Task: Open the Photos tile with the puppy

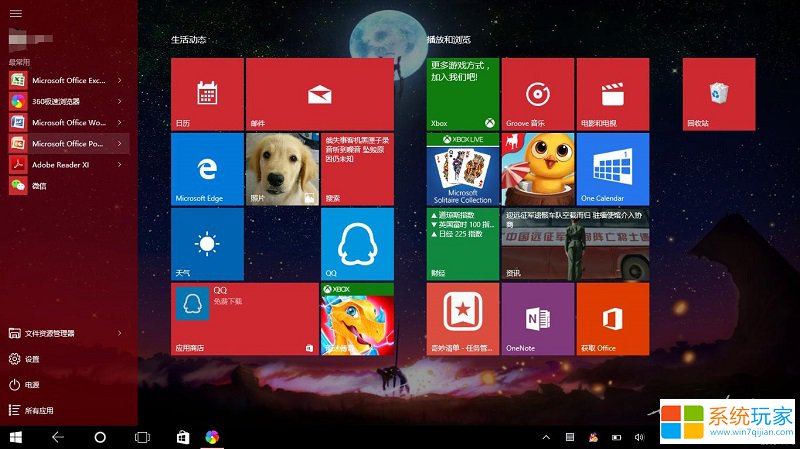Action: click(282, 169)
